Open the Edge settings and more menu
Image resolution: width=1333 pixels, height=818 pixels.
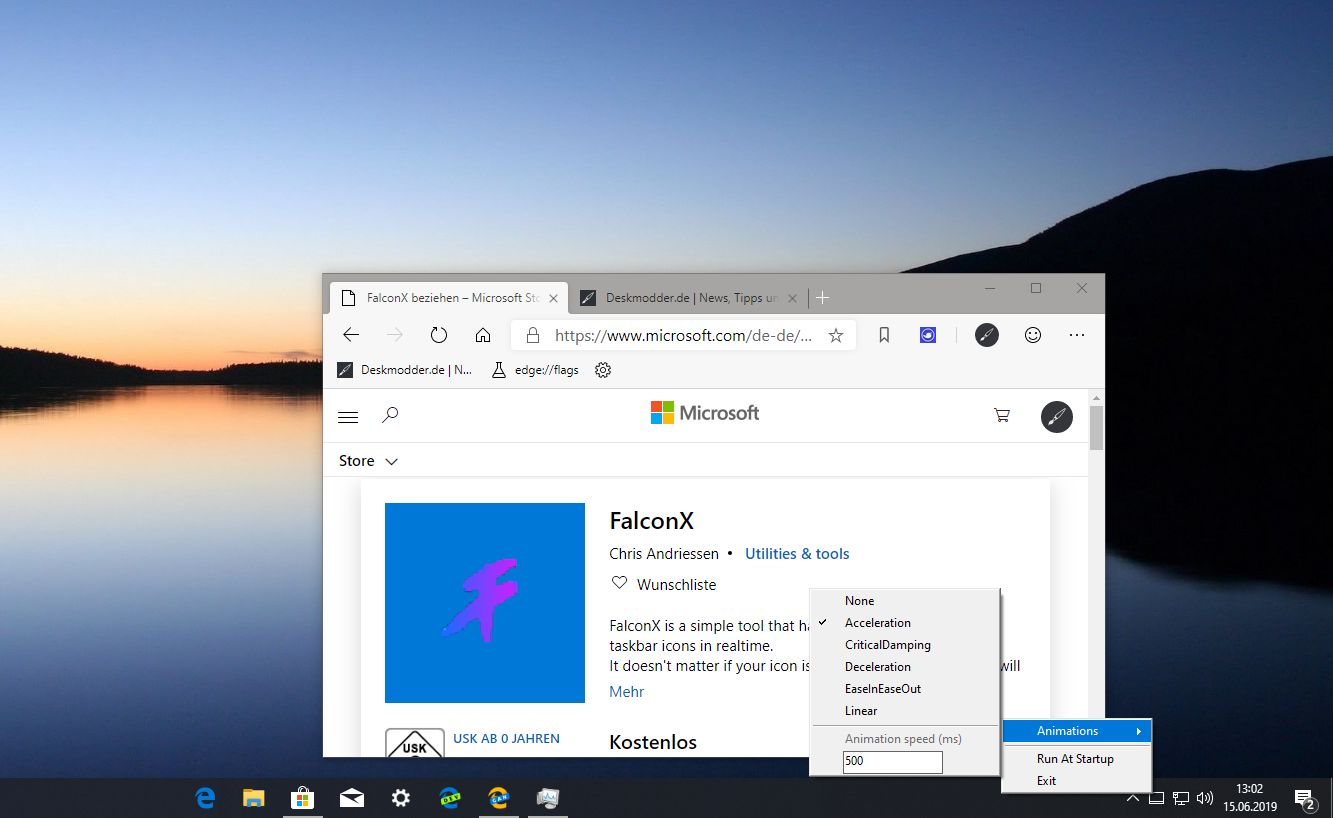click(x=1077, y=335)
